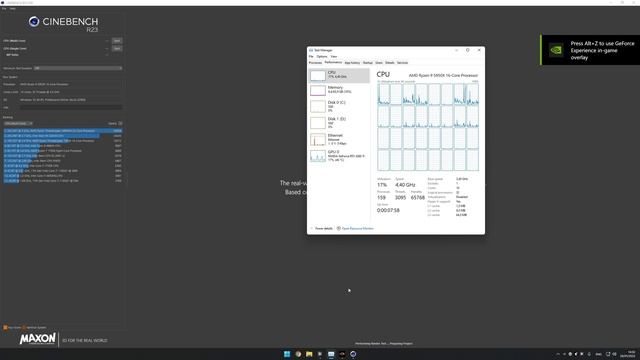Open the volume tray icon
This screenshot has width=640, height=360.
click(x=614, y=354)
